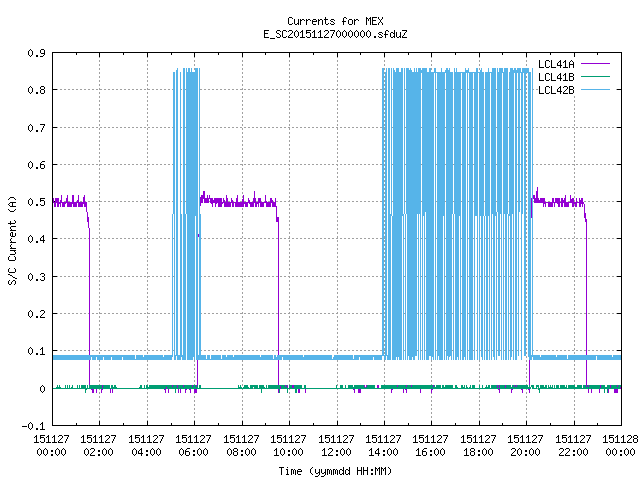Click the LCL42B legend label
640x480 pixels.
point(556,90)
